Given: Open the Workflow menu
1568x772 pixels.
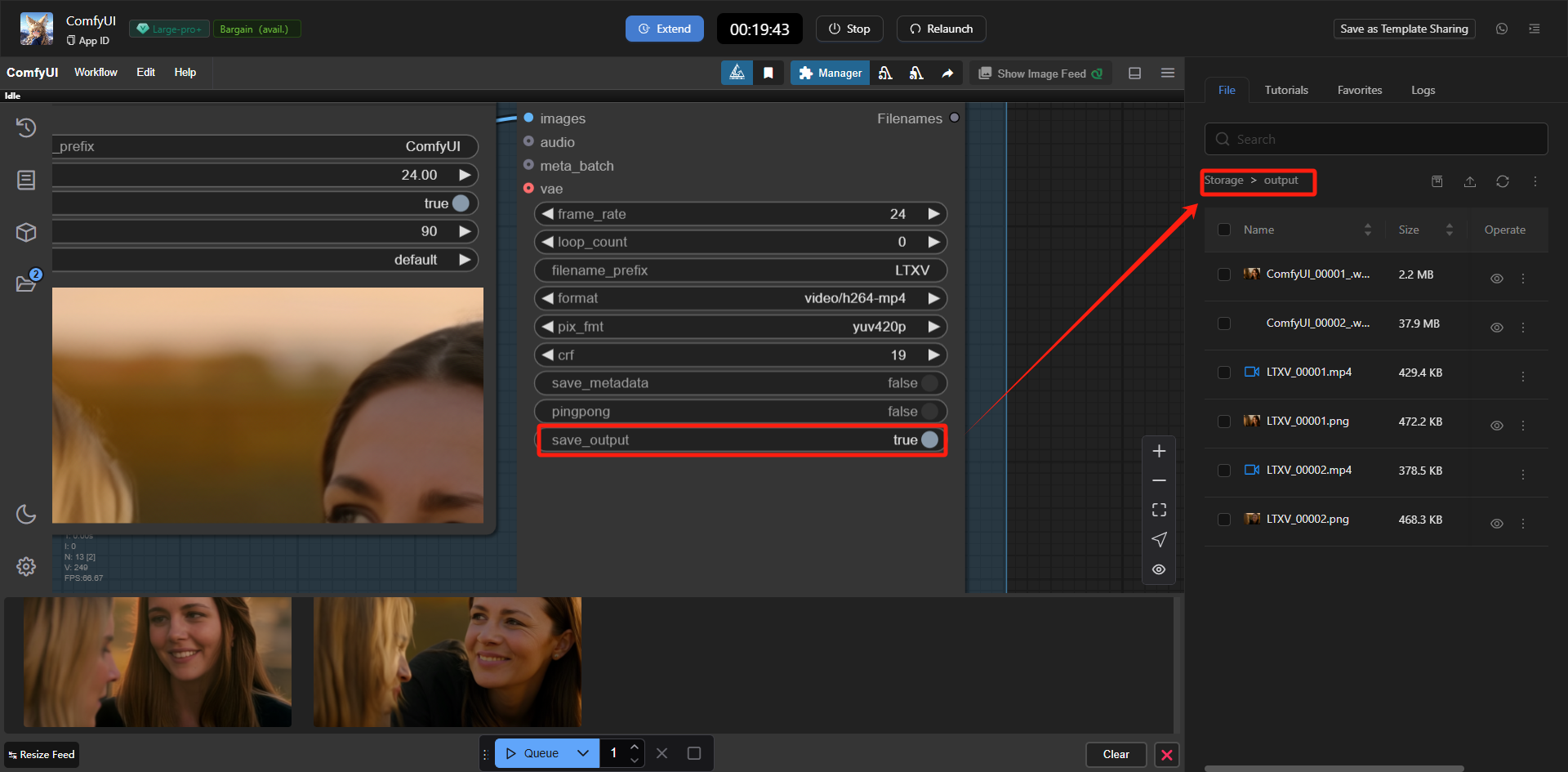Looking at the screenshot, I should (96, 73).
